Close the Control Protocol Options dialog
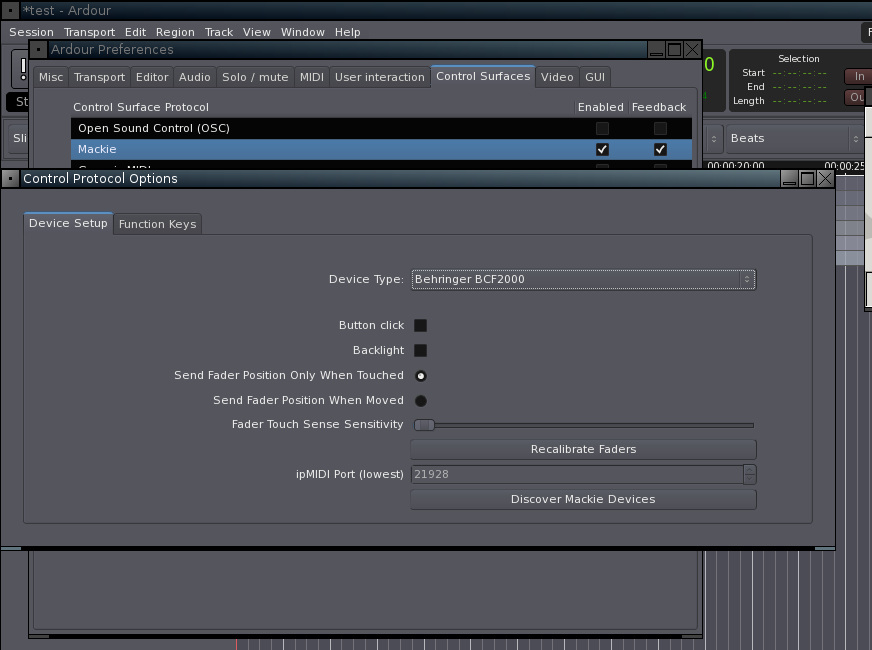The height and width of the screenshot is (650, 872). coord(825,179)
